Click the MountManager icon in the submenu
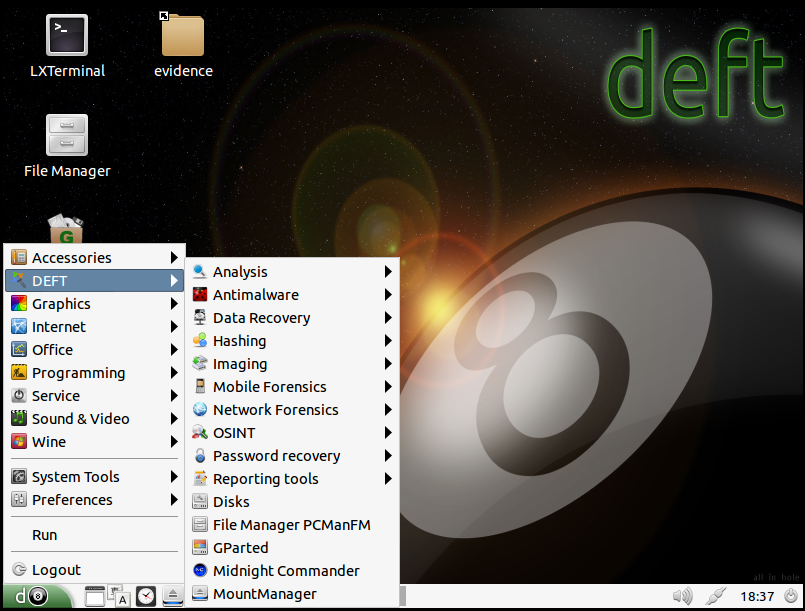 (x=200, y=594)
